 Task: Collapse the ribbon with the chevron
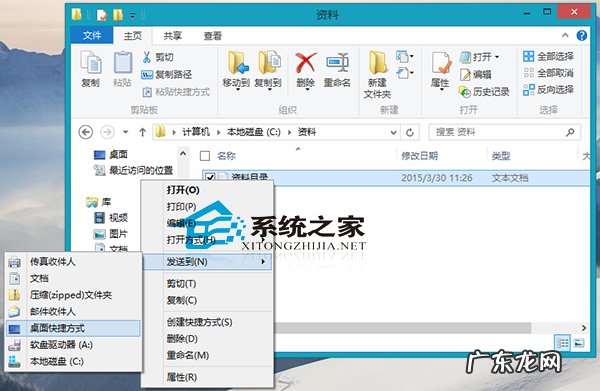[565, 36]
